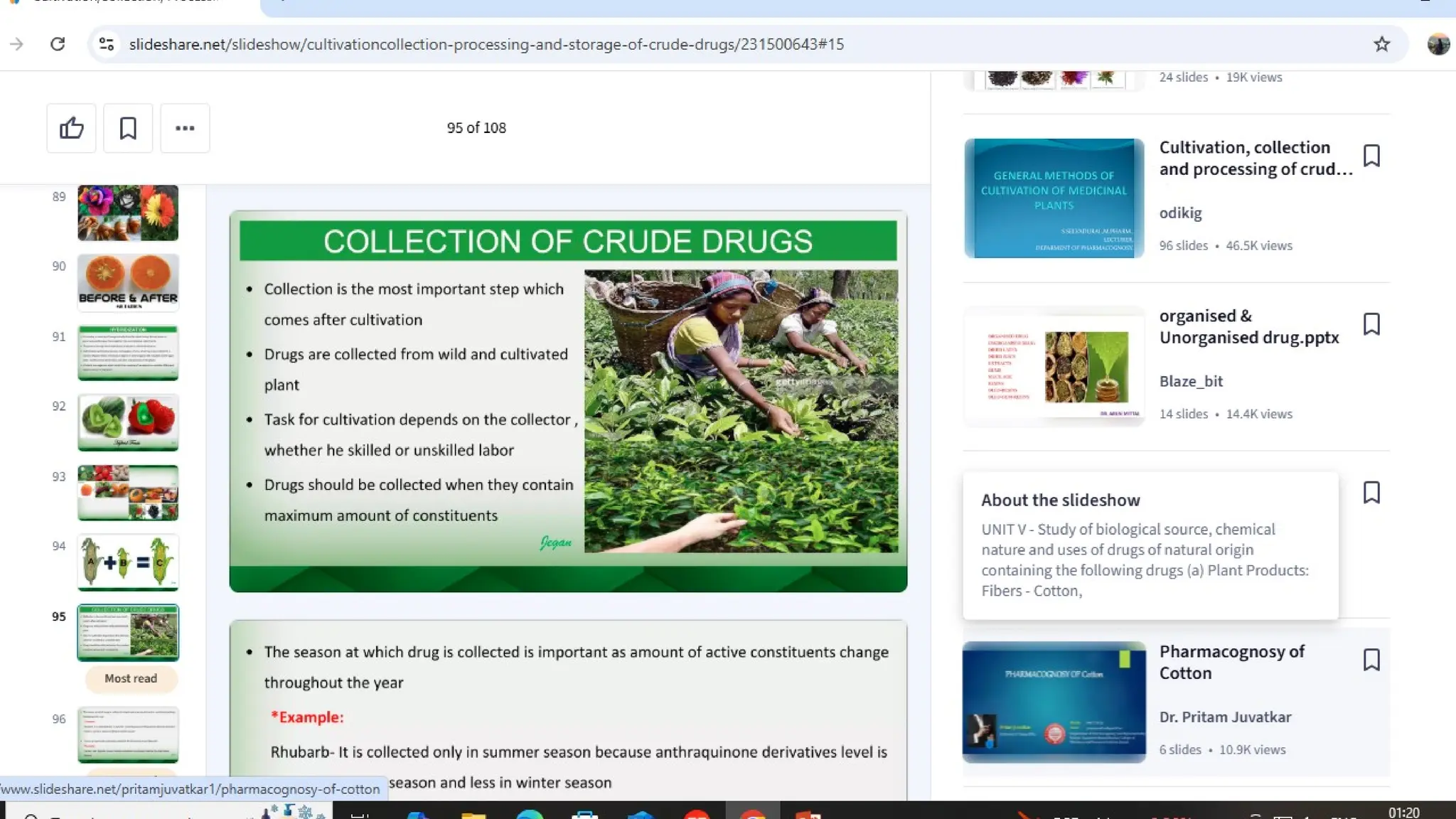Click '24 slides • 19K views' text
Image resolution: width=1456 pixels, height=819 pixels.
coord(1221,77)
